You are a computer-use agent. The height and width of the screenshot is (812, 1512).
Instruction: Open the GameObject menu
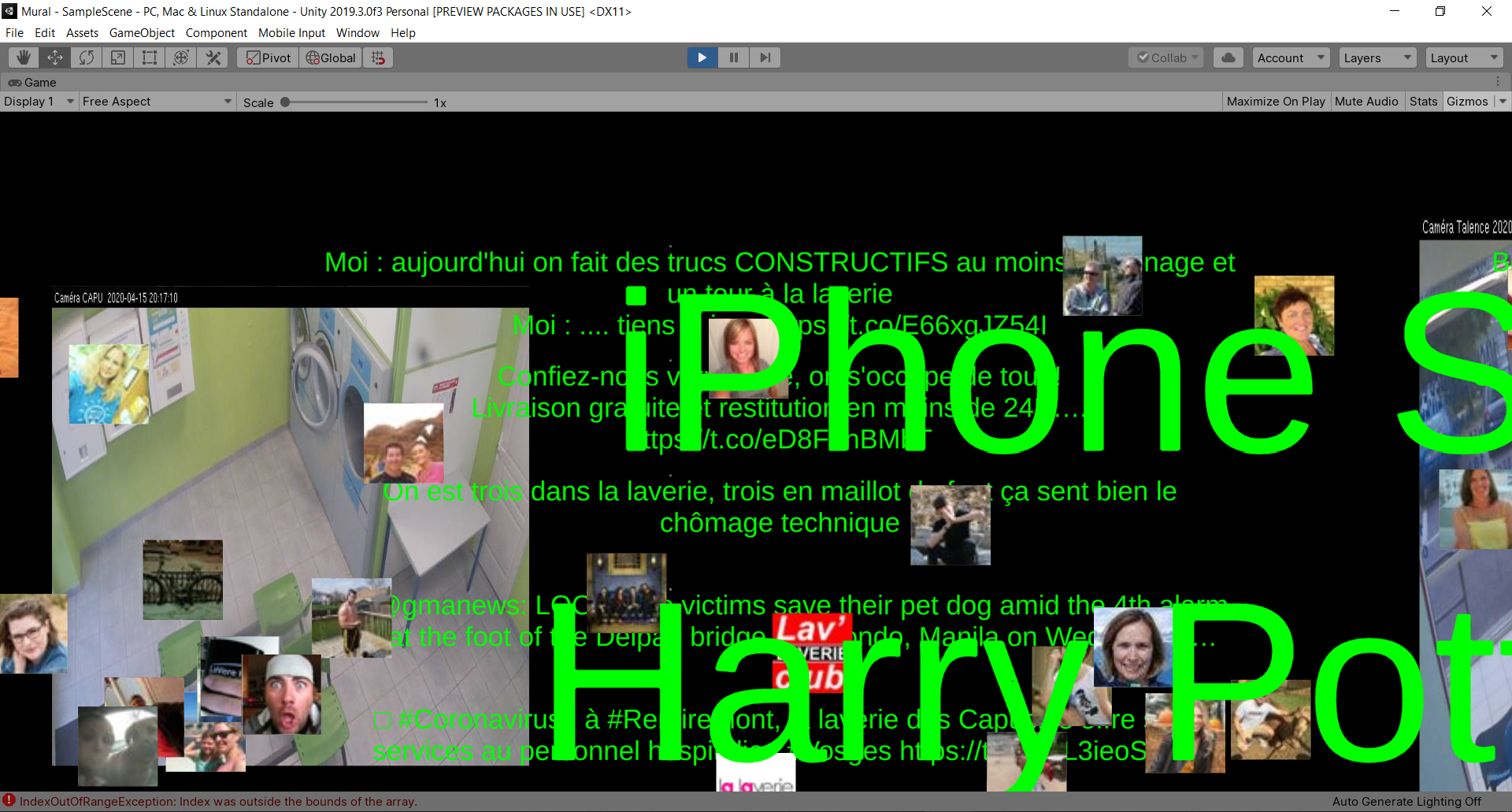click(x=142, y=33)
